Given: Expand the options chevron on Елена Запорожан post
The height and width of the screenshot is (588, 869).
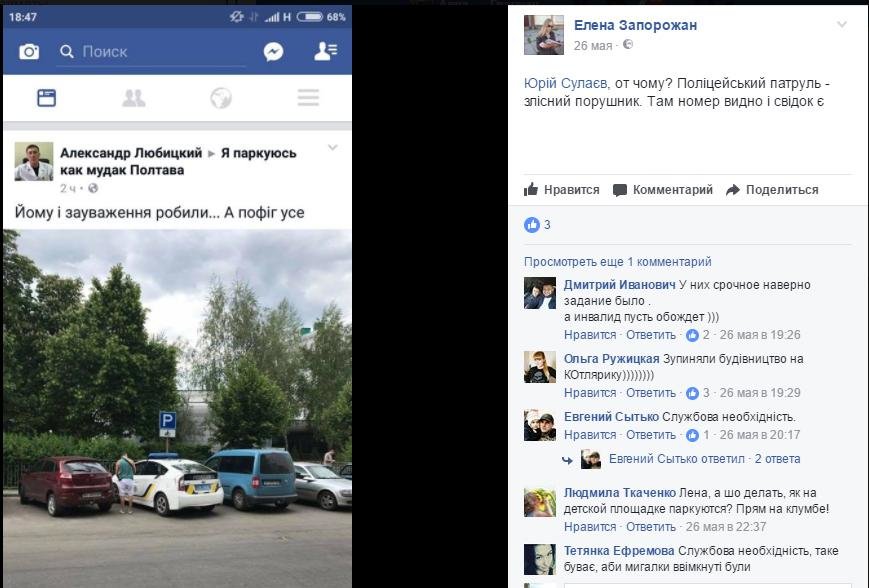Looking at the screenshot, I should click(x=842, y=24).
